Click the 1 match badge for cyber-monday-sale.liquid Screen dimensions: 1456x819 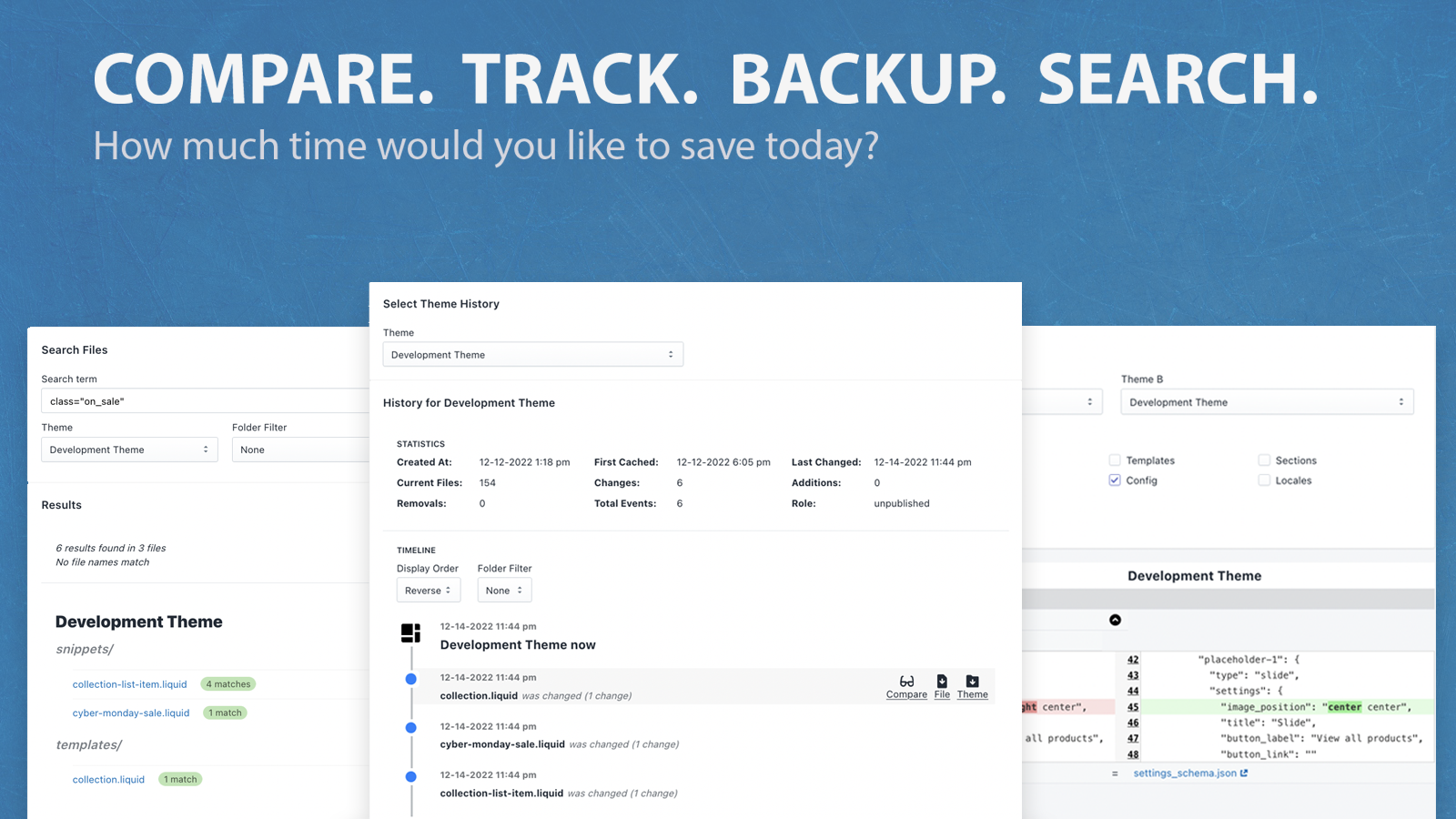point(226,713)
